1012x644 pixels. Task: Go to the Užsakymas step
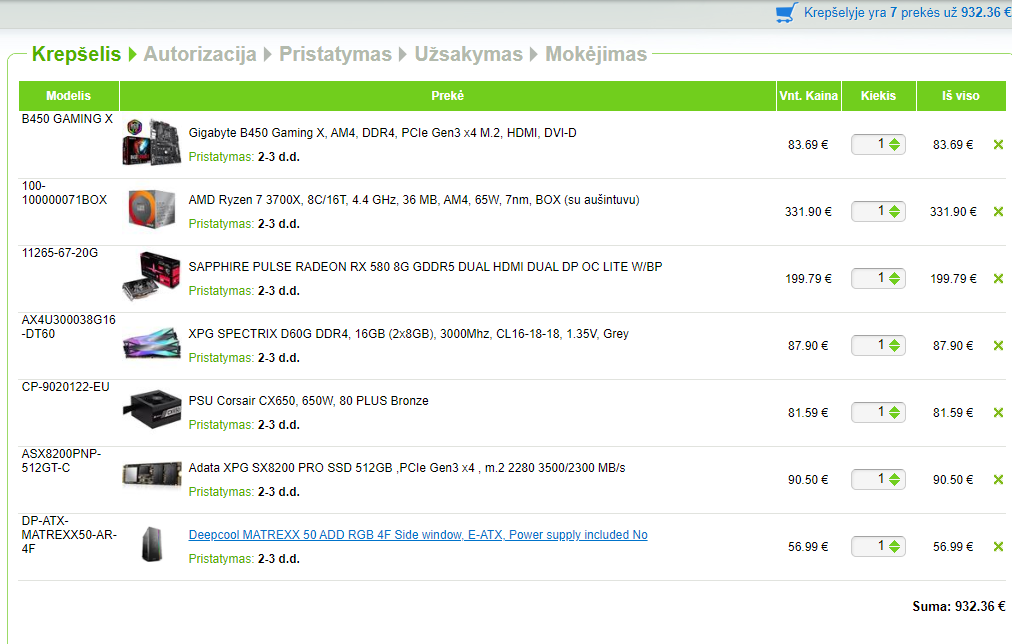pyautogui.click(x=468, y=54)
